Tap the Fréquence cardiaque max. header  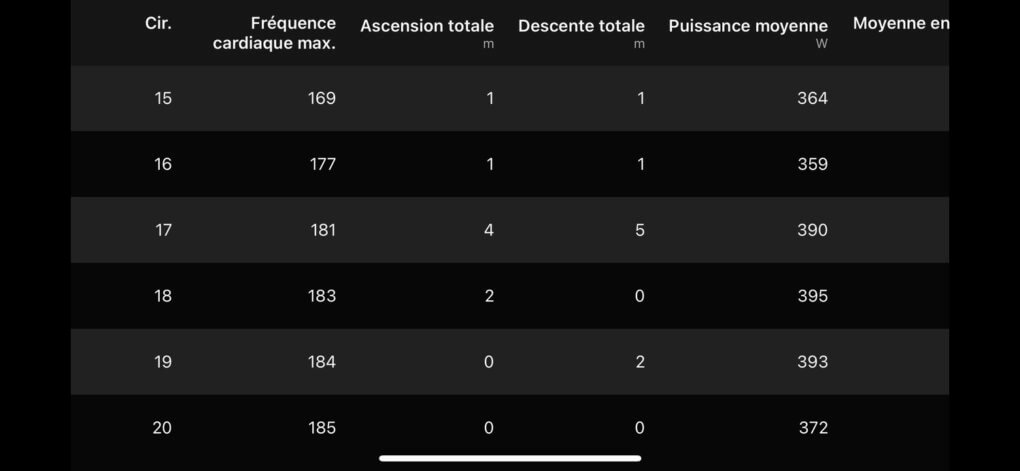pyautogui.click(x=274, y=34)
